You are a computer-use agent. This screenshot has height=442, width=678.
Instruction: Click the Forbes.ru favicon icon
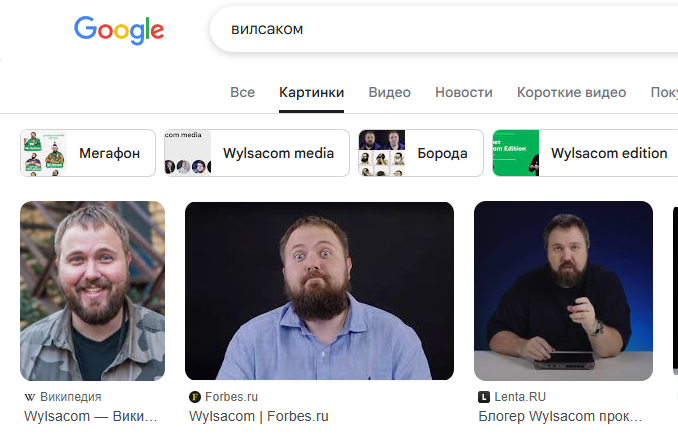point(195,397)
